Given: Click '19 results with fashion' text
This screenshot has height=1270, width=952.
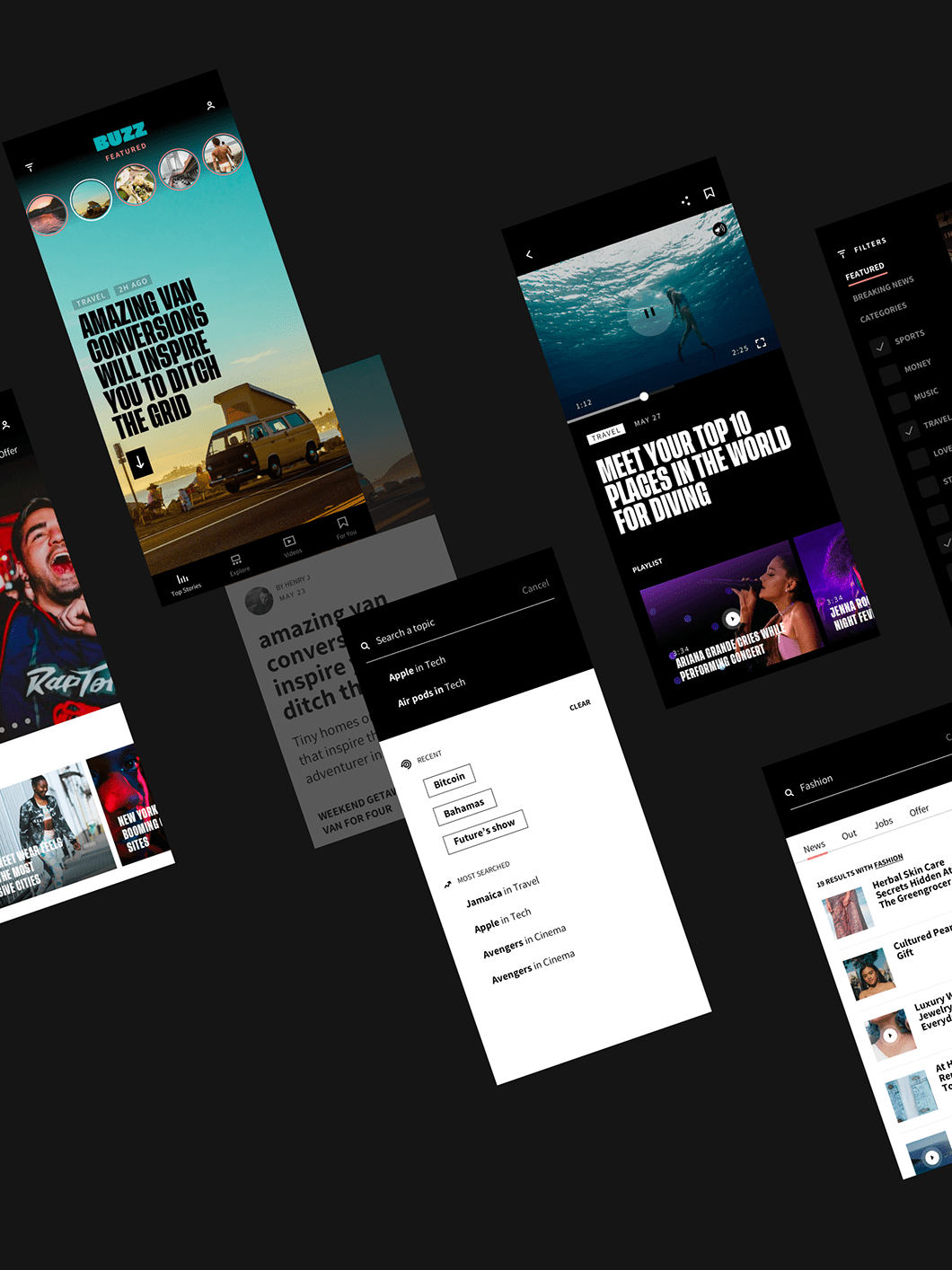Looking at the screenshot, I should click(x=859, y=871).
